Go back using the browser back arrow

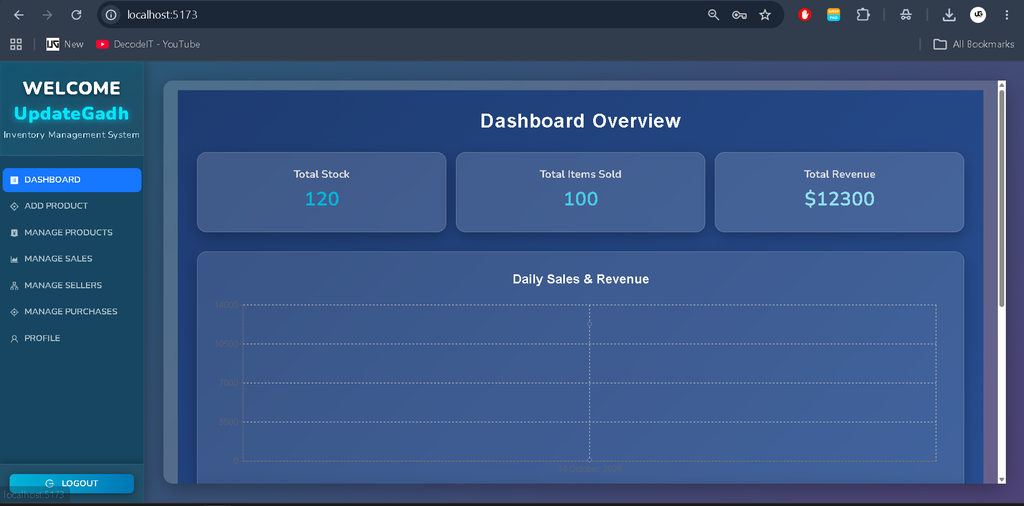(x=19, y=15)
